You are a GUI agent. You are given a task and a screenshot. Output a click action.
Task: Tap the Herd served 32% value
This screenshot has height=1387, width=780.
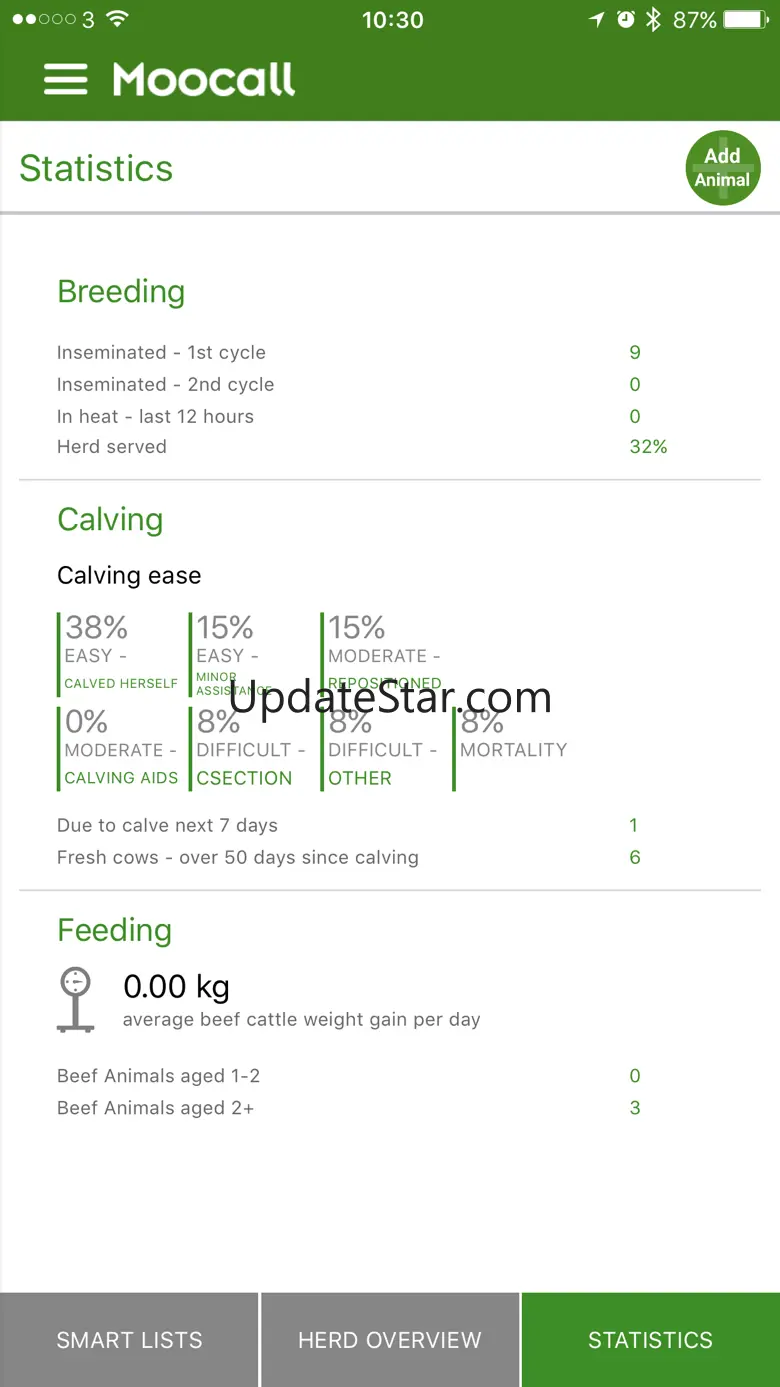click(x=648, y=447)
